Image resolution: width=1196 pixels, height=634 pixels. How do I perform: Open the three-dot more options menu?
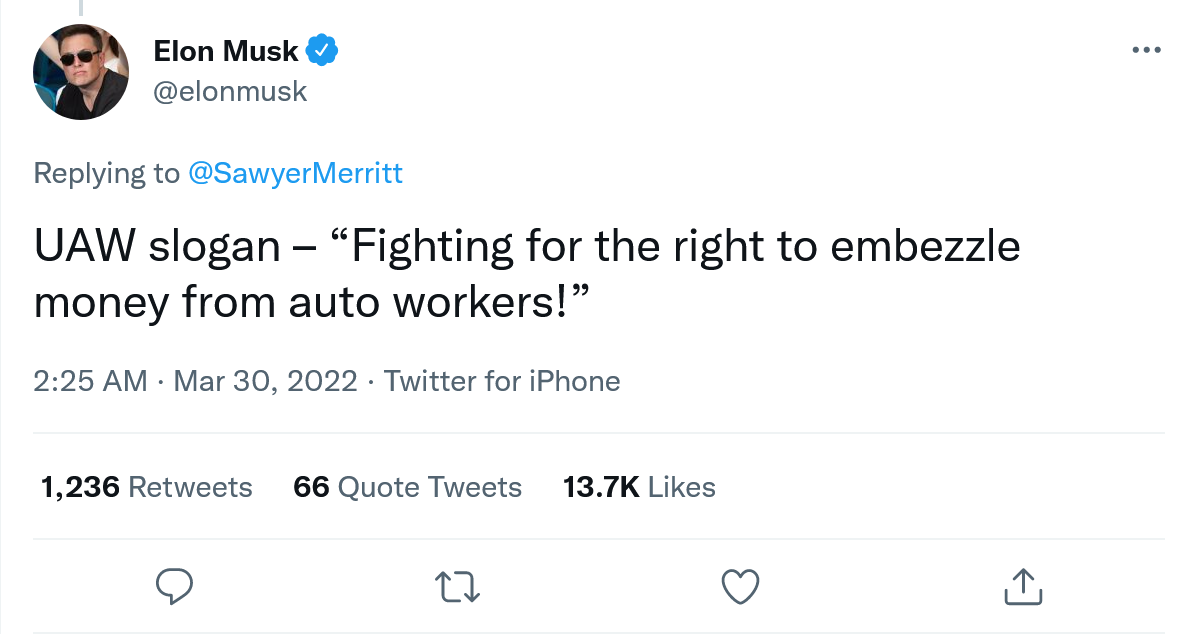coord(1146,50)
